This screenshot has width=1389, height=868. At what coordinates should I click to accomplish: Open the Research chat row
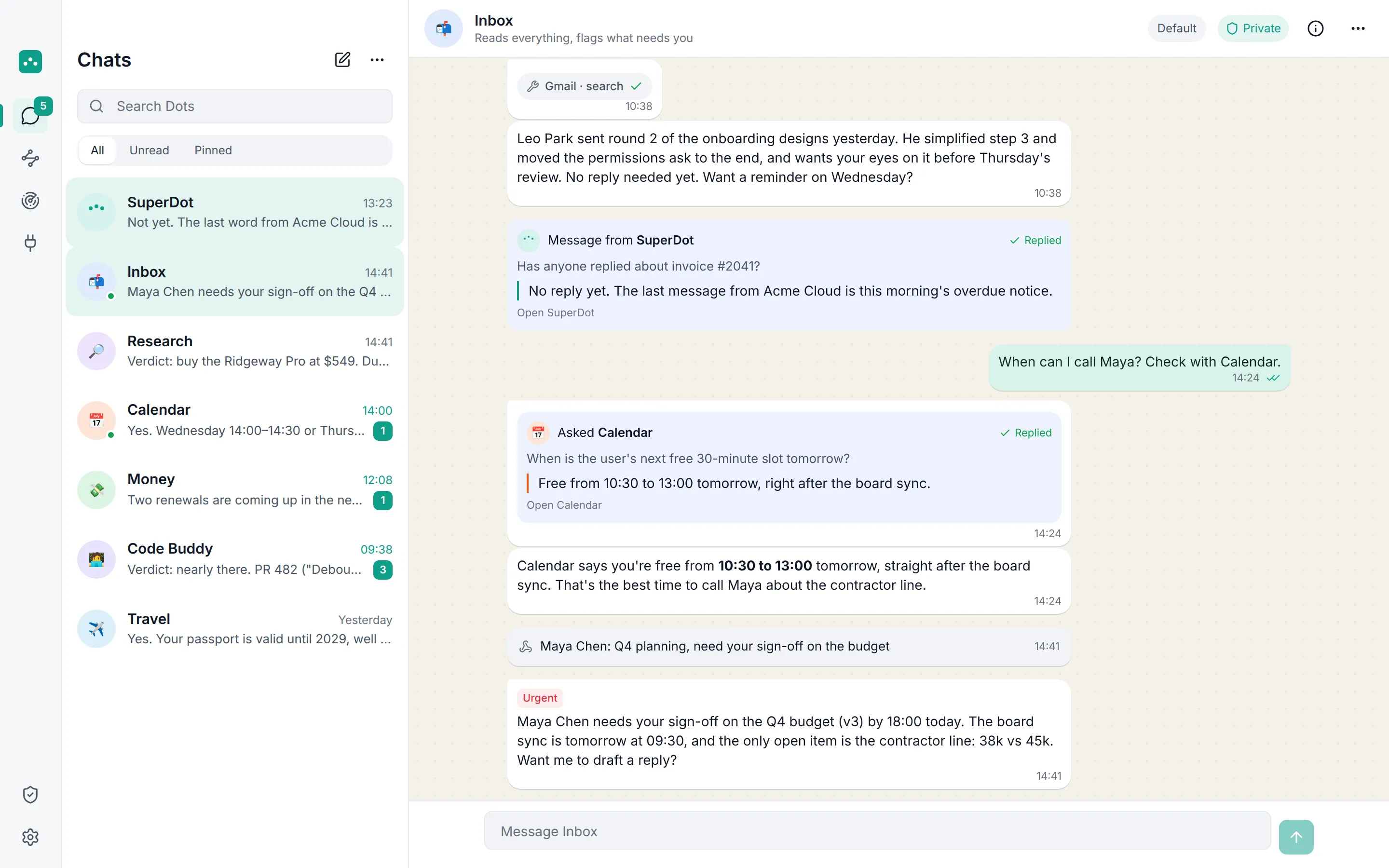tap(235, 351)
